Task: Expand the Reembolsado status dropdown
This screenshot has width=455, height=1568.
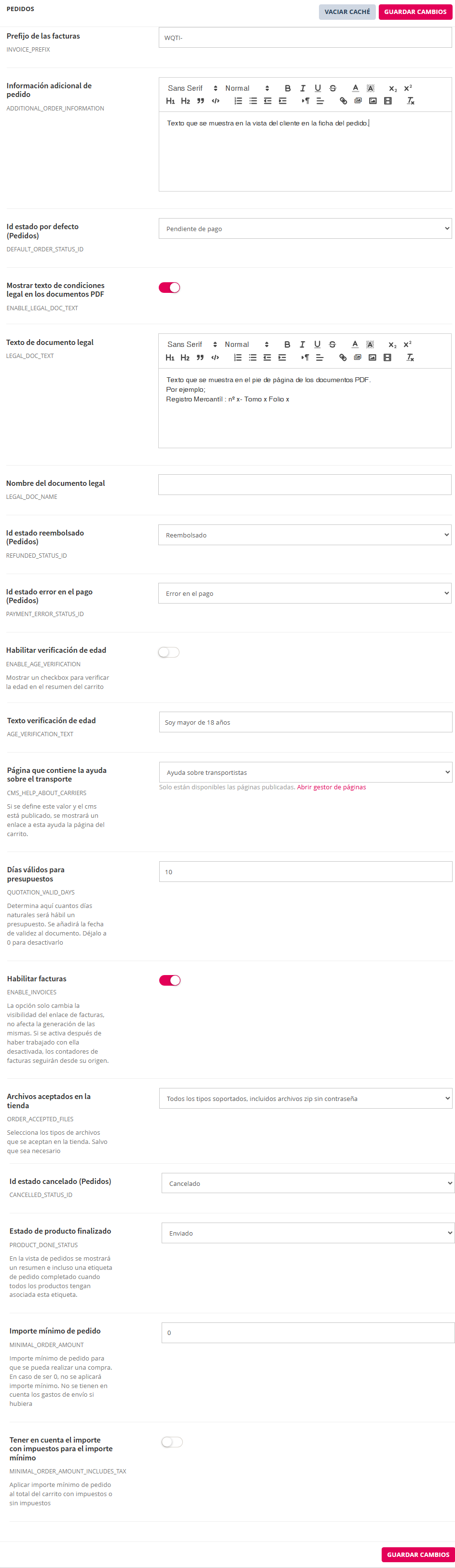Action: tap(304, 535)
